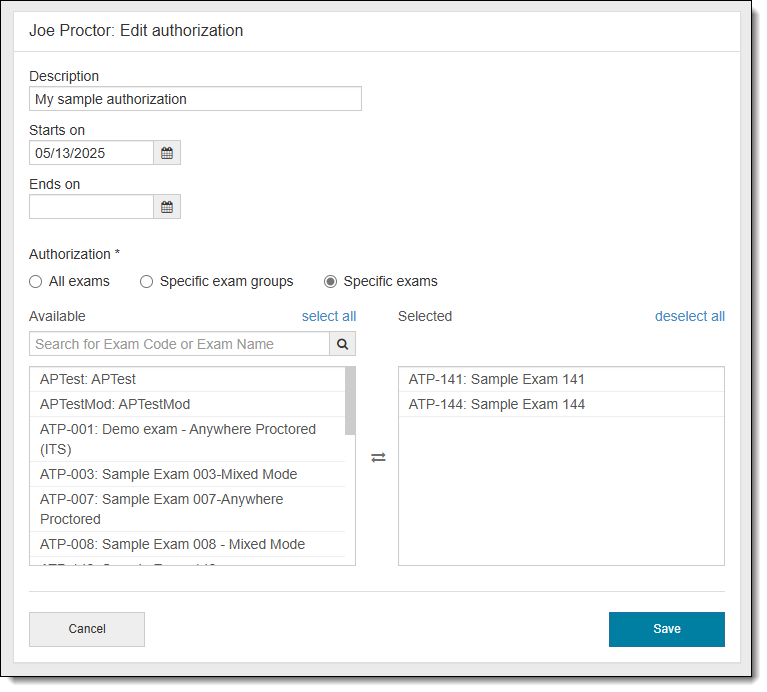Image resolution: width=767 pixels, height=692 pixels.
Task: Click the Description text field
Action: 195,99
